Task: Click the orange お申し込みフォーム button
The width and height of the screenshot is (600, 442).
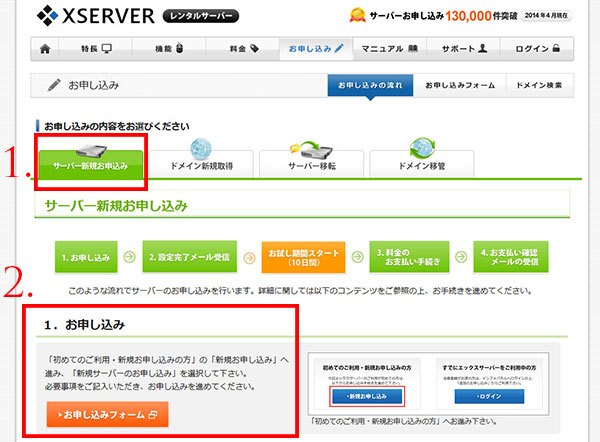Action: coord(106,414)
